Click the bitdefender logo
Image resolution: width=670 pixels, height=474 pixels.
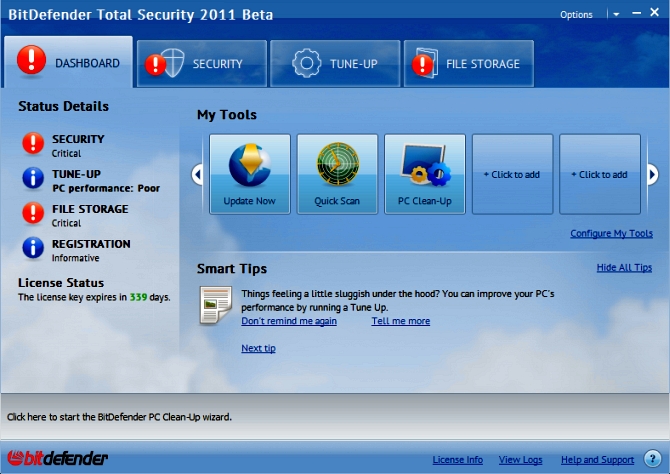[57, 458]
